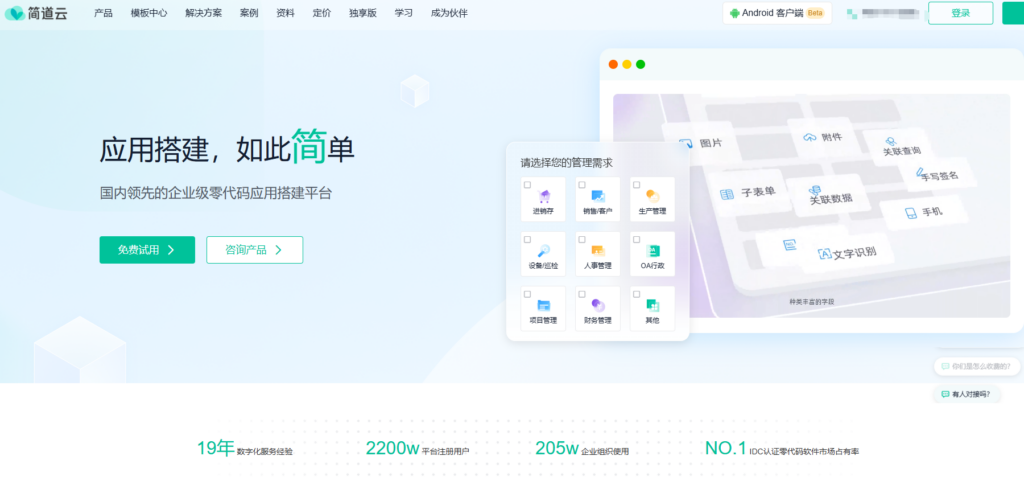The image size is (1024, 497).
Task: Click the 图片 field icon
Action: (686, 143)
